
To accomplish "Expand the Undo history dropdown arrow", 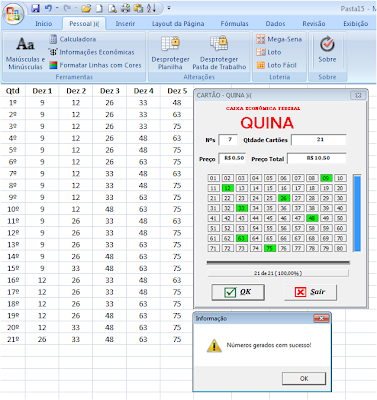I will (x=57, y=8).
